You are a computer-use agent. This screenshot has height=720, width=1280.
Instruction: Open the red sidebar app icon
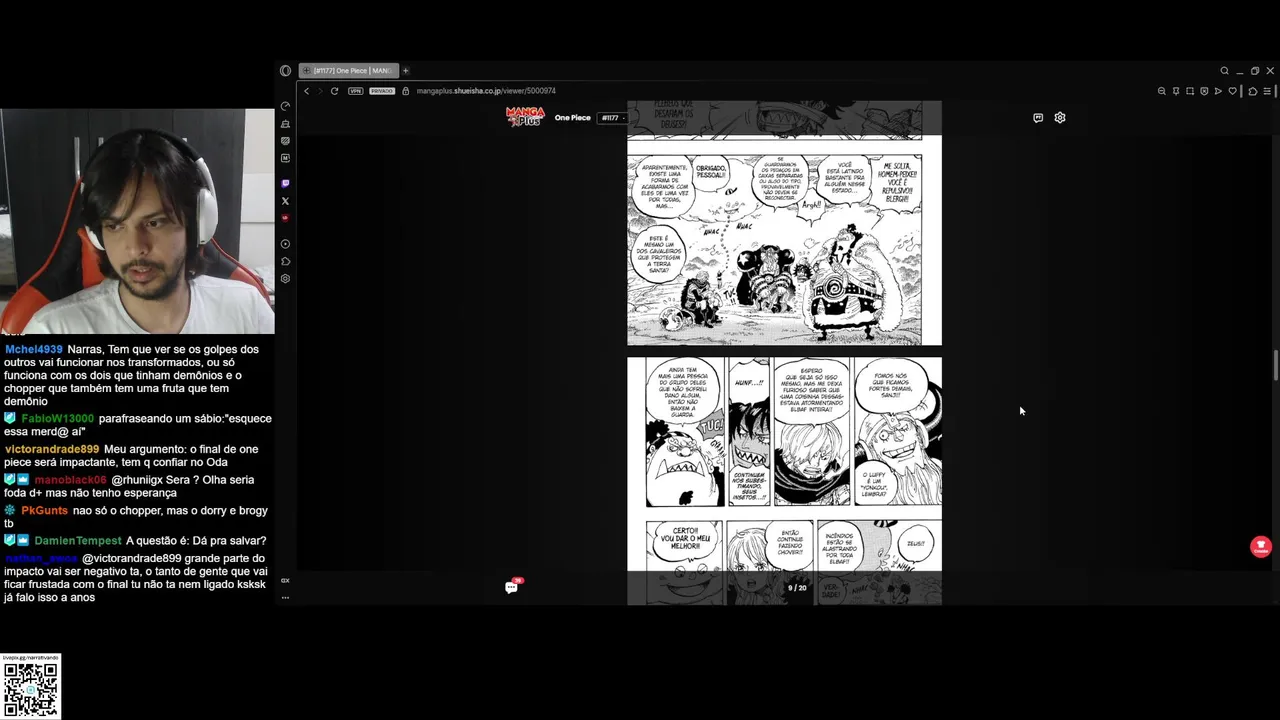pos(285,218)
